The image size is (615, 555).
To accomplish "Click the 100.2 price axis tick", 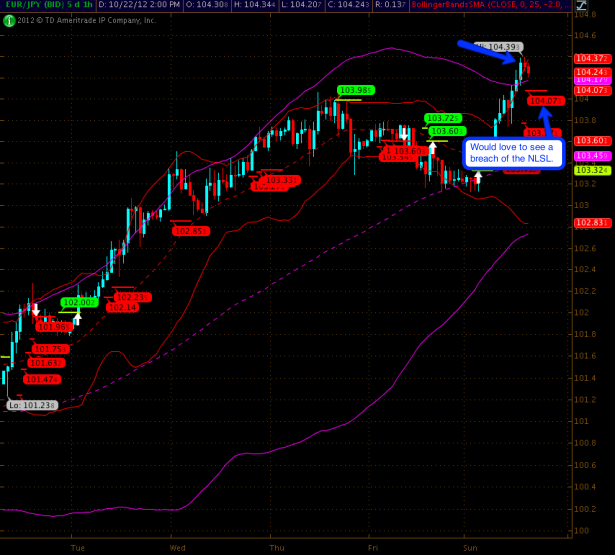I will (585, 509).
